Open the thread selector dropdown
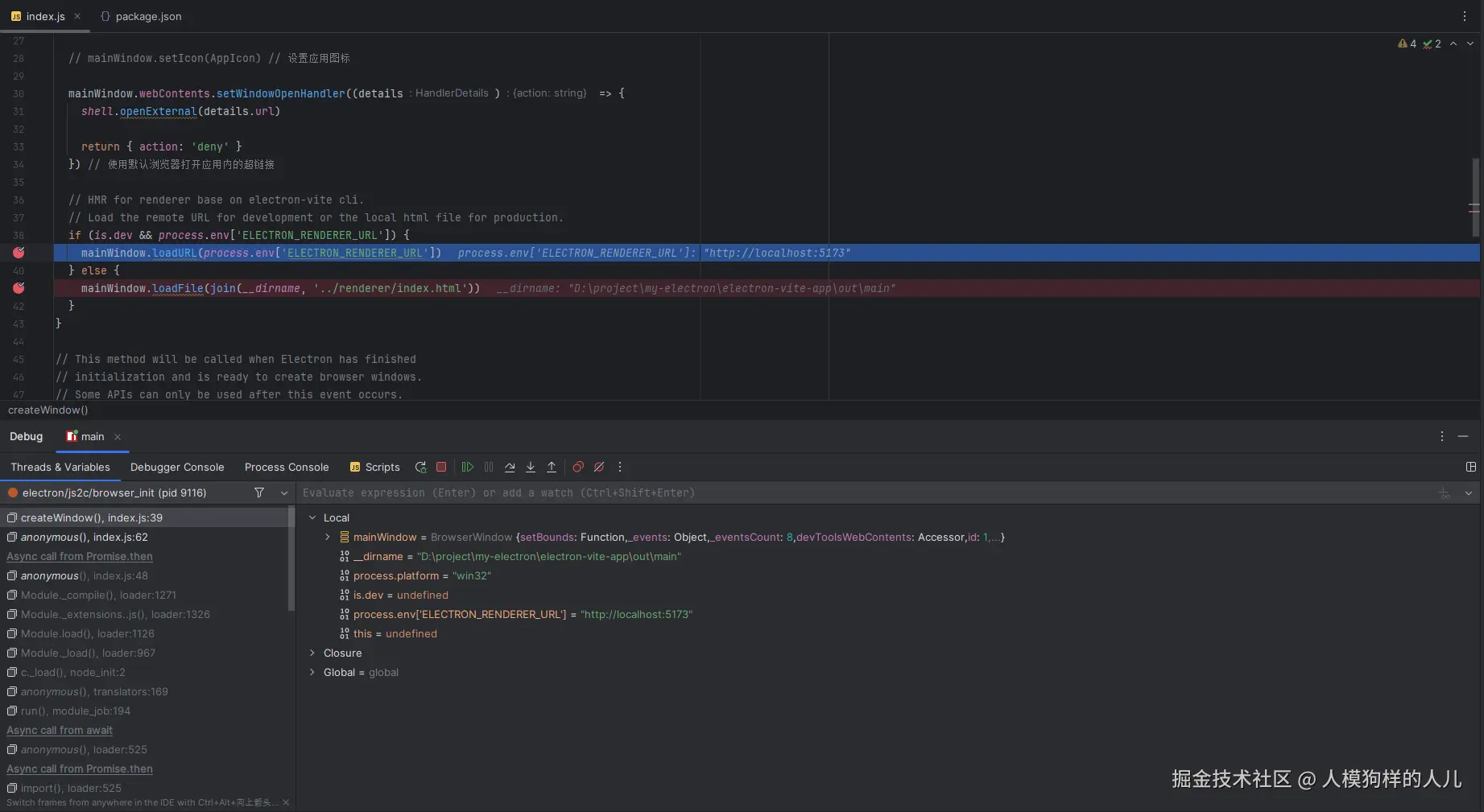 click(284, 493)
